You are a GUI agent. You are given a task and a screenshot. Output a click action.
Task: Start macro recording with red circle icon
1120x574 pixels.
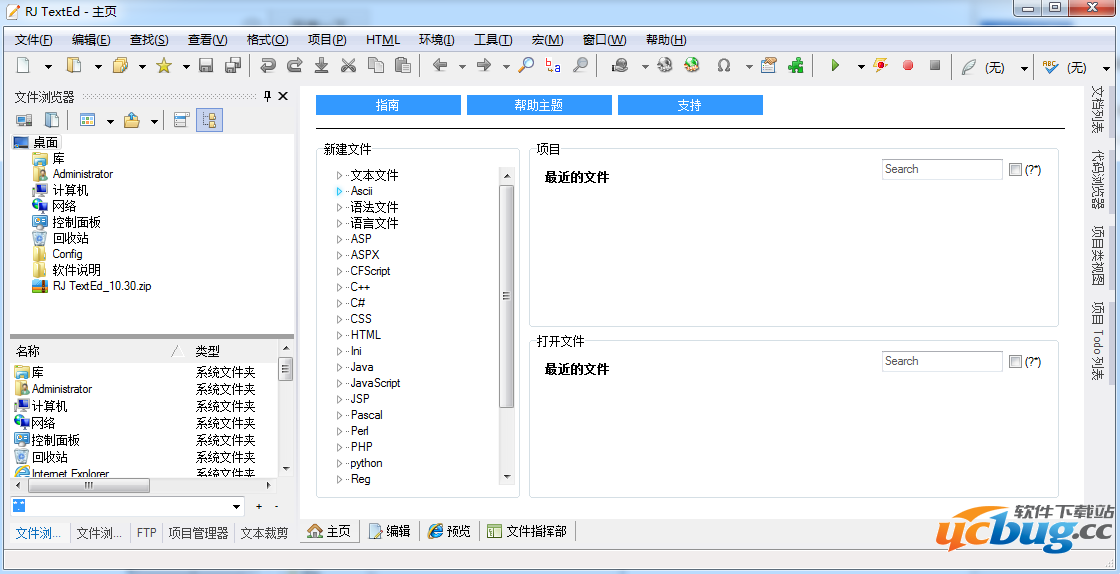[908, 66]
